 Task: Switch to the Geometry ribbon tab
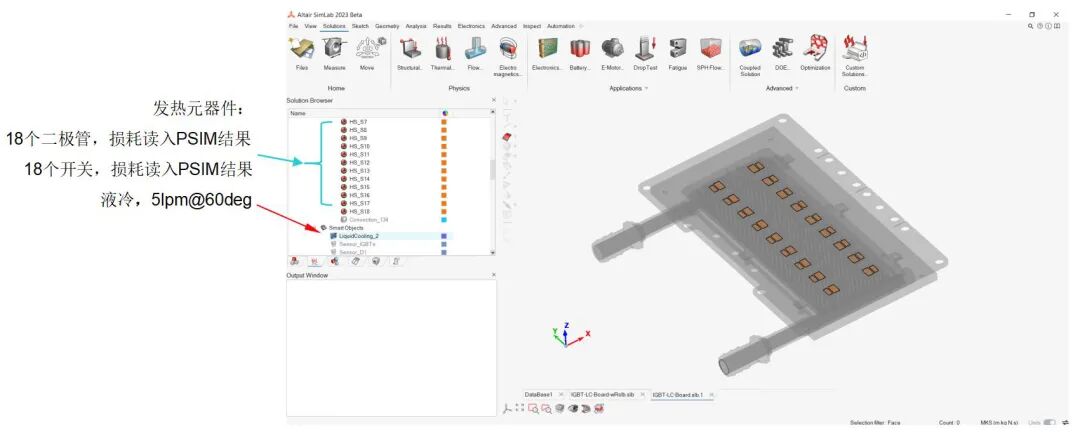tap(387, 26)
